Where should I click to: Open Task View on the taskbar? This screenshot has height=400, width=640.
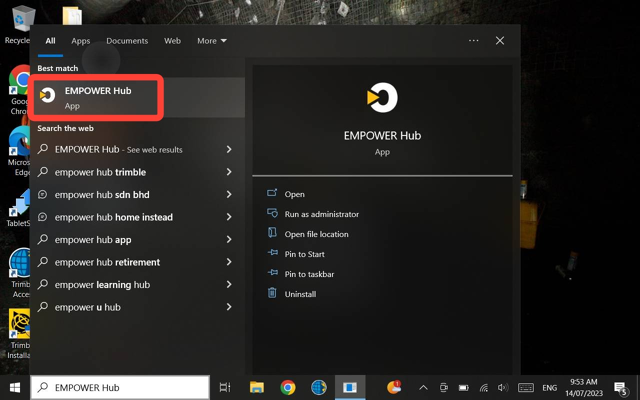(x=225, y=387)
